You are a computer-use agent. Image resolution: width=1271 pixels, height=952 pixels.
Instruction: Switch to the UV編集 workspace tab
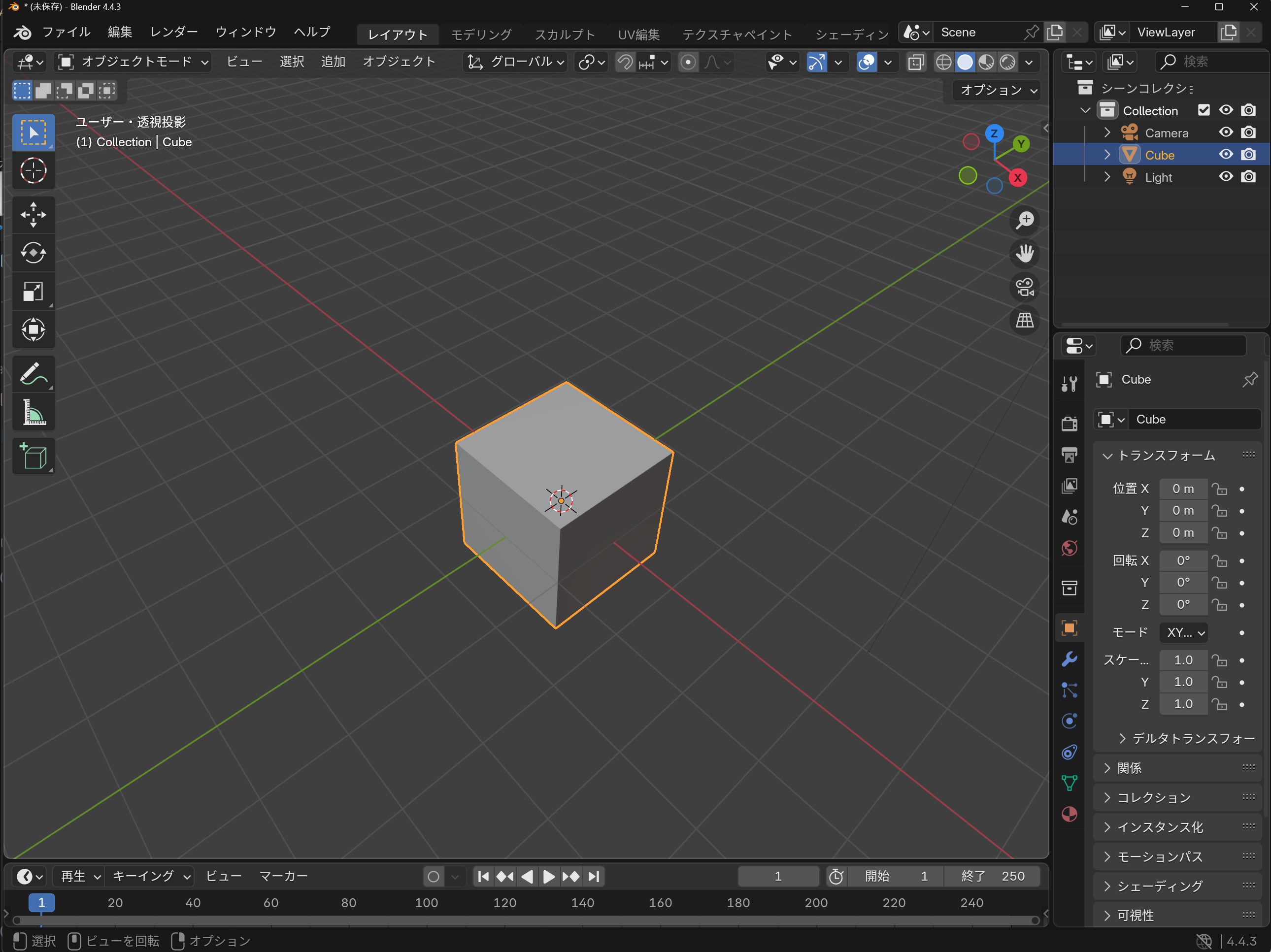point(639,34)
